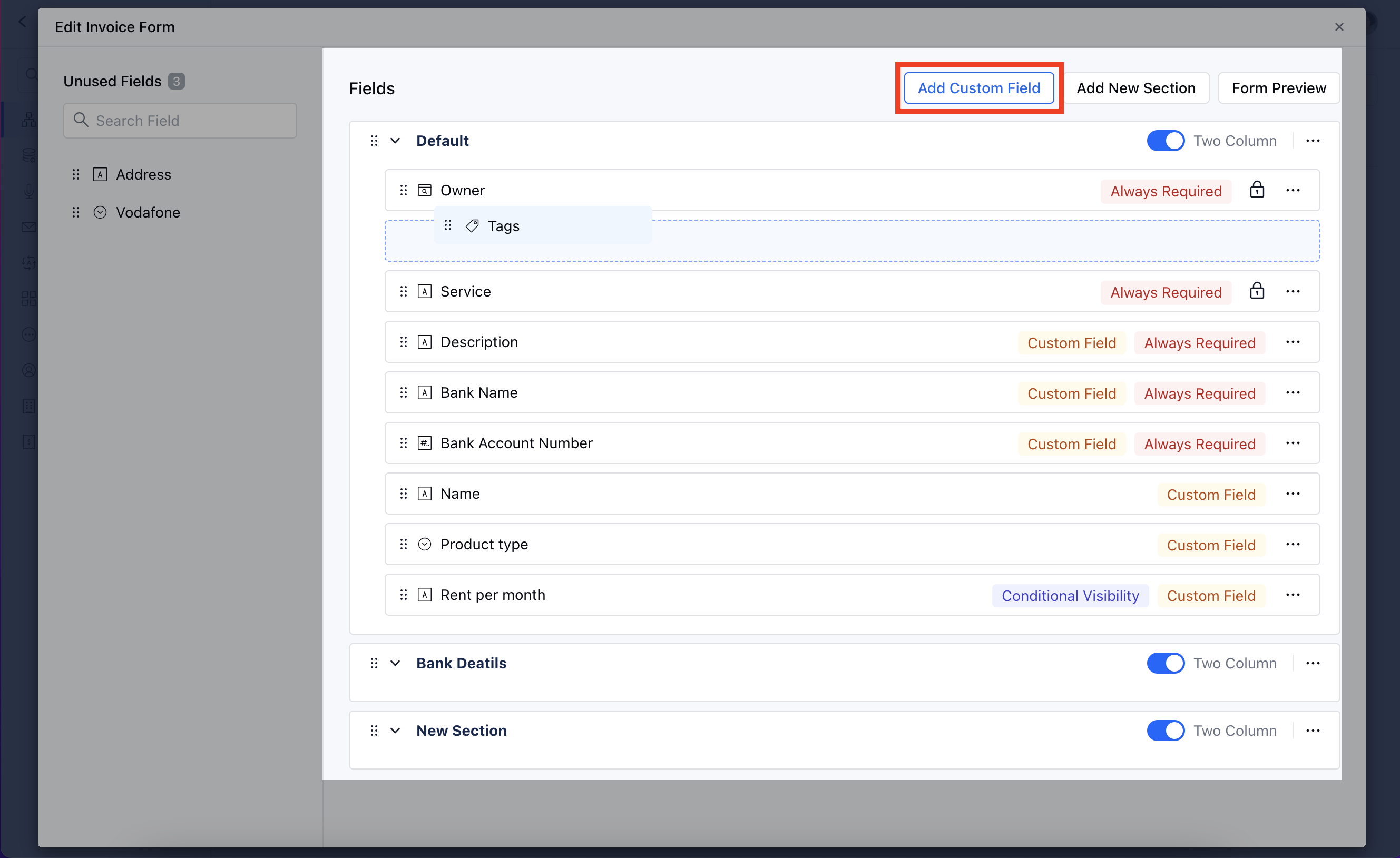
Task: Close the Edit Invoice Form dialog
Action: pyautogui.click(x=1339, y=27)
